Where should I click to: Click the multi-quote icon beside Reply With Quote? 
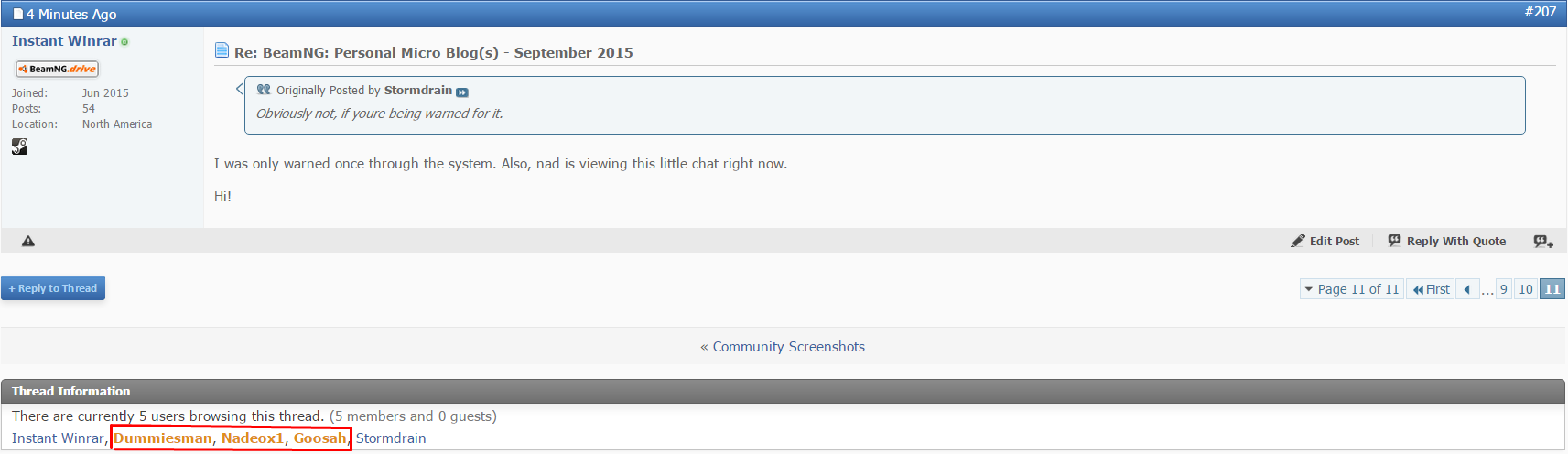click(x=1543, y=242)
